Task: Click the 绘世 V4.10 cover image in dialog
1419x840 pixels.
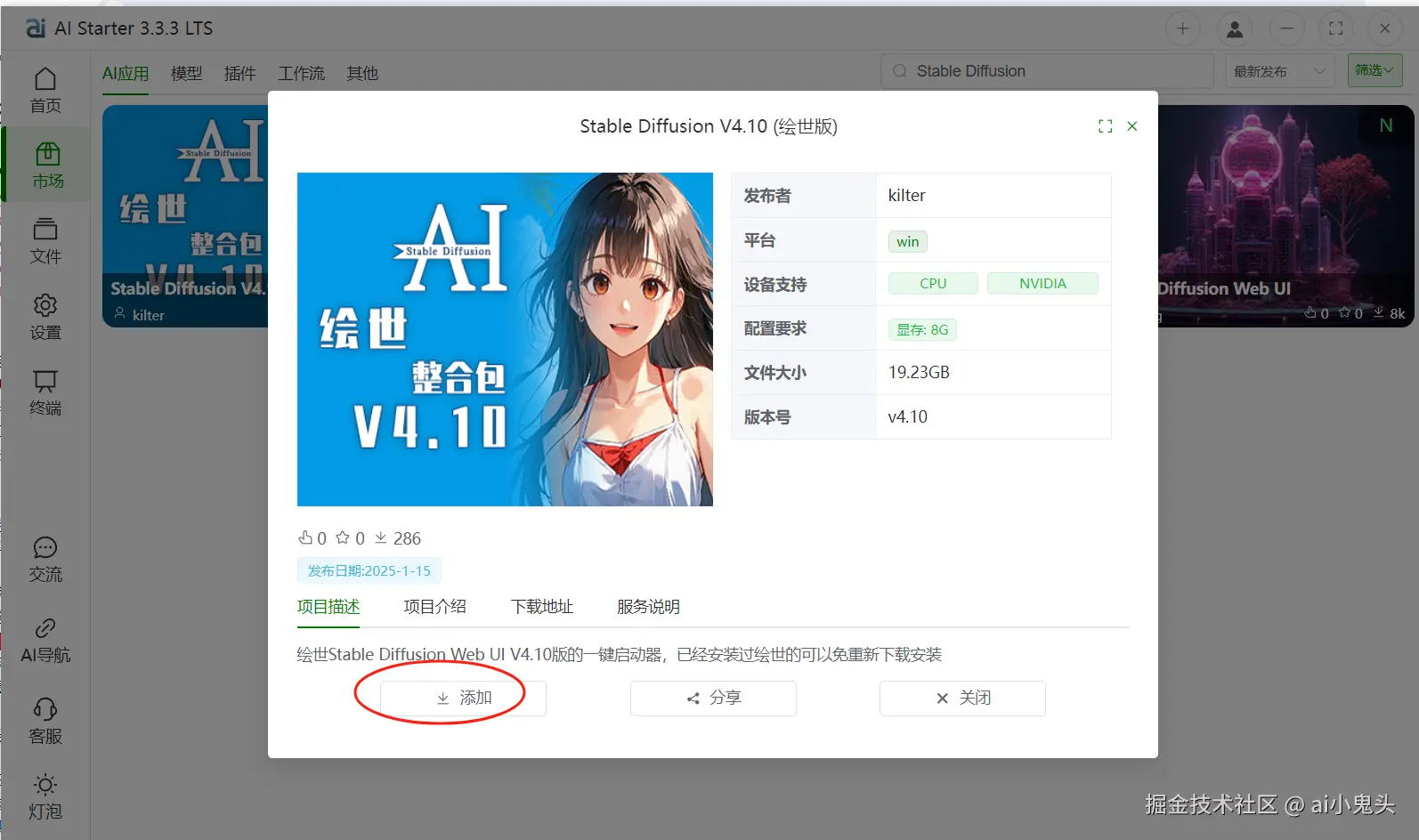Action: 505,339
